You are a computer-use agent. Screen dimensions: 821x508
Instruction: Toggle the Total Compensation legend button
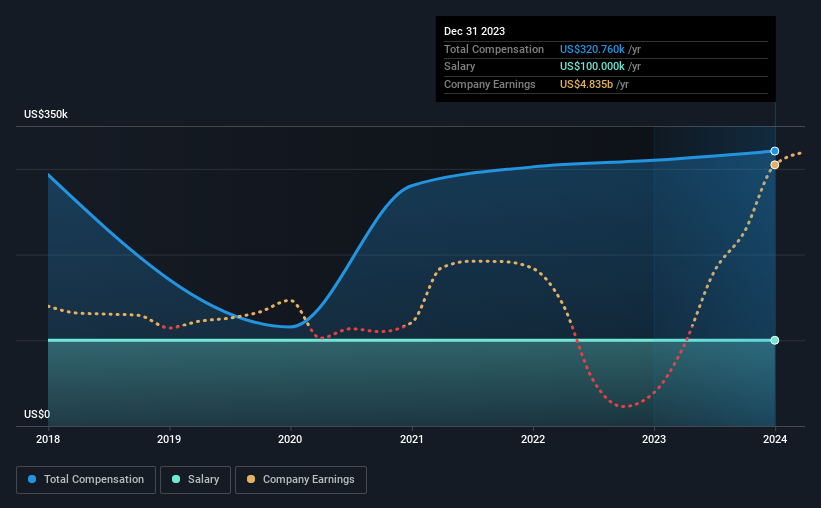86,480
